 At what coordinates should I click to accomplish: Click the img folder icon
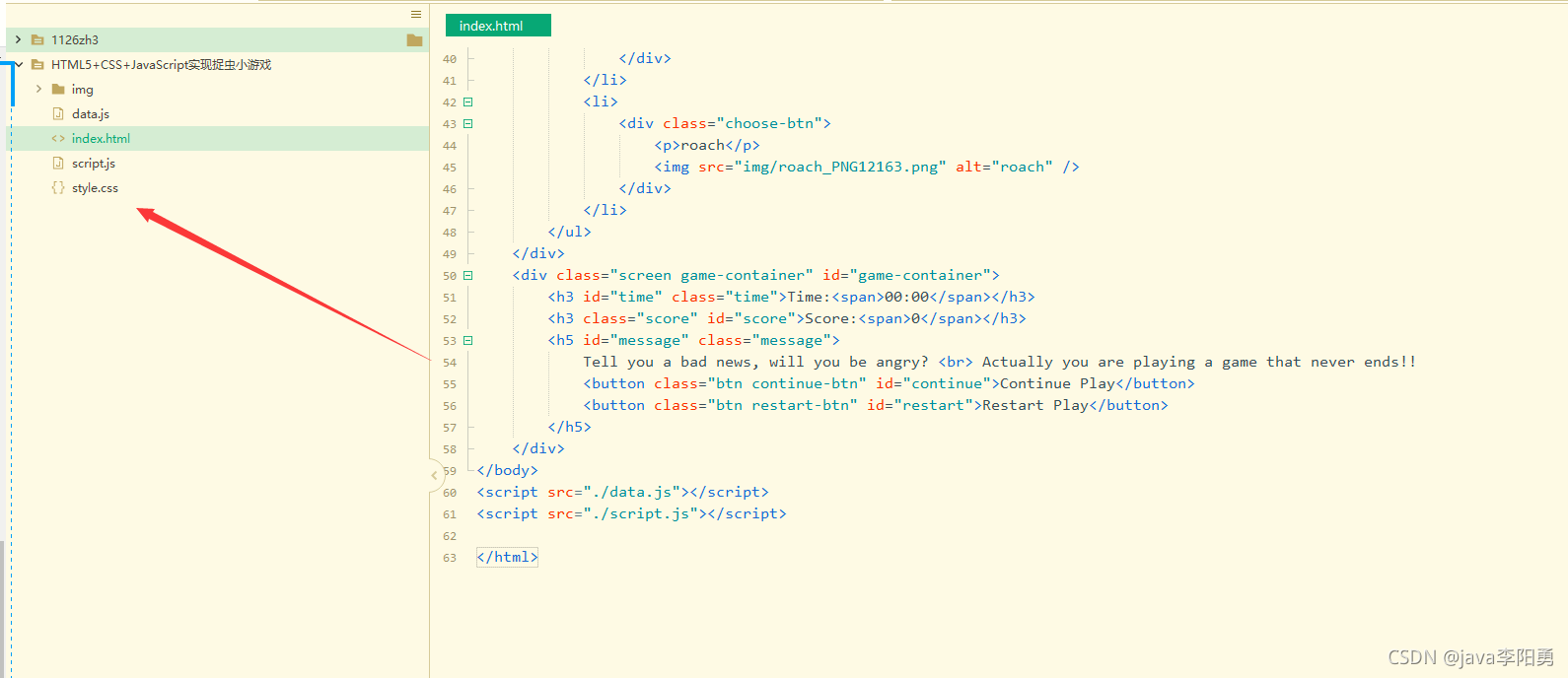58,90
